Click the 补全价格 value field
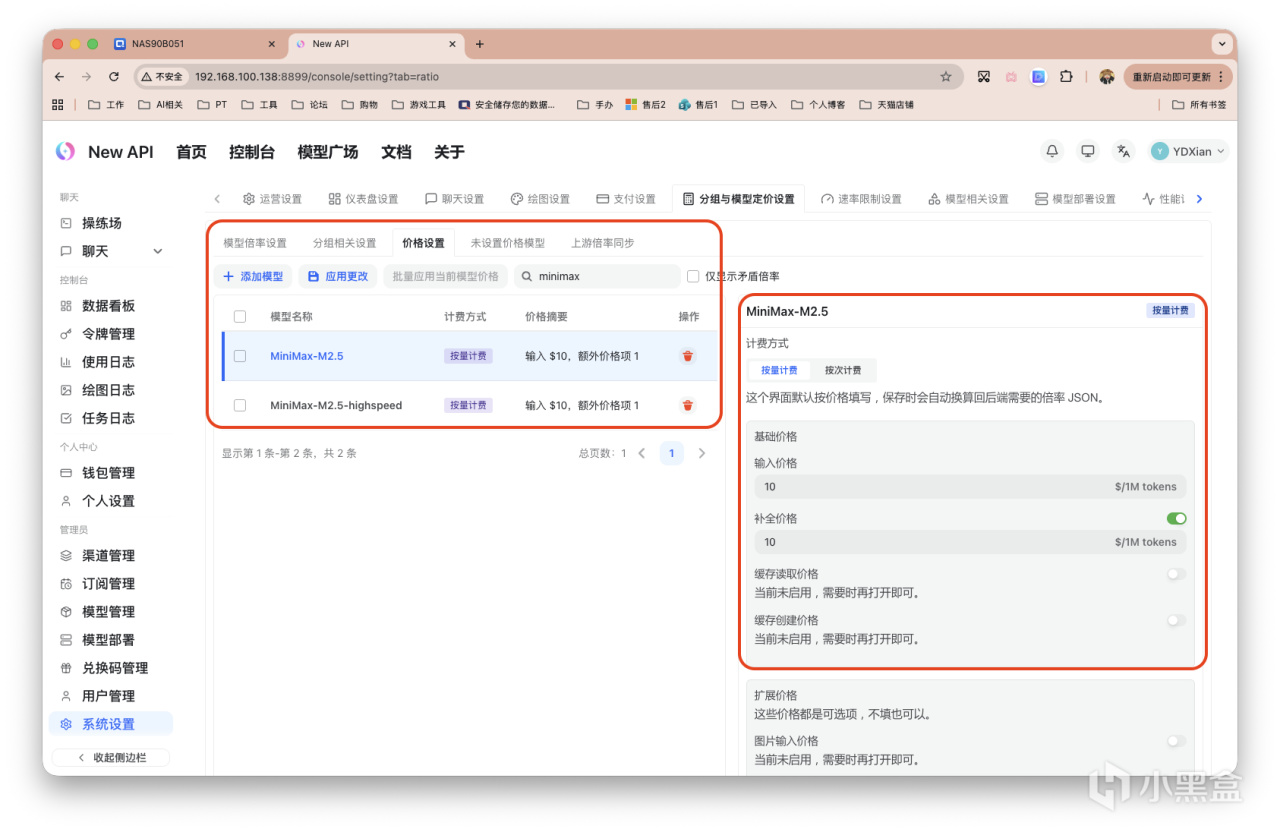1280x832 pixels. click(970, 542)
